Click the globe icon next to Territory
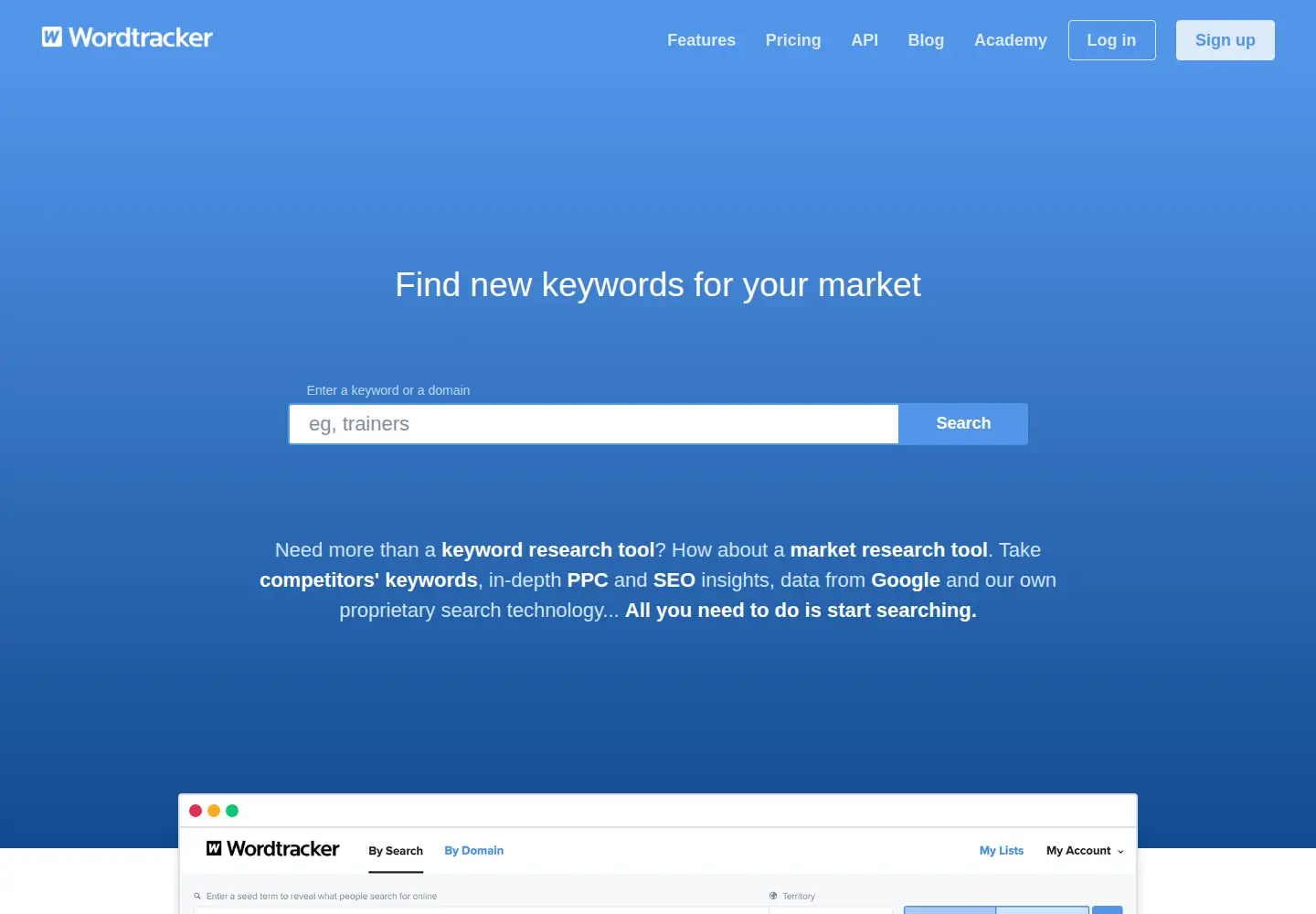This screenshot has height=914, width=1316. tap(773, 896)
